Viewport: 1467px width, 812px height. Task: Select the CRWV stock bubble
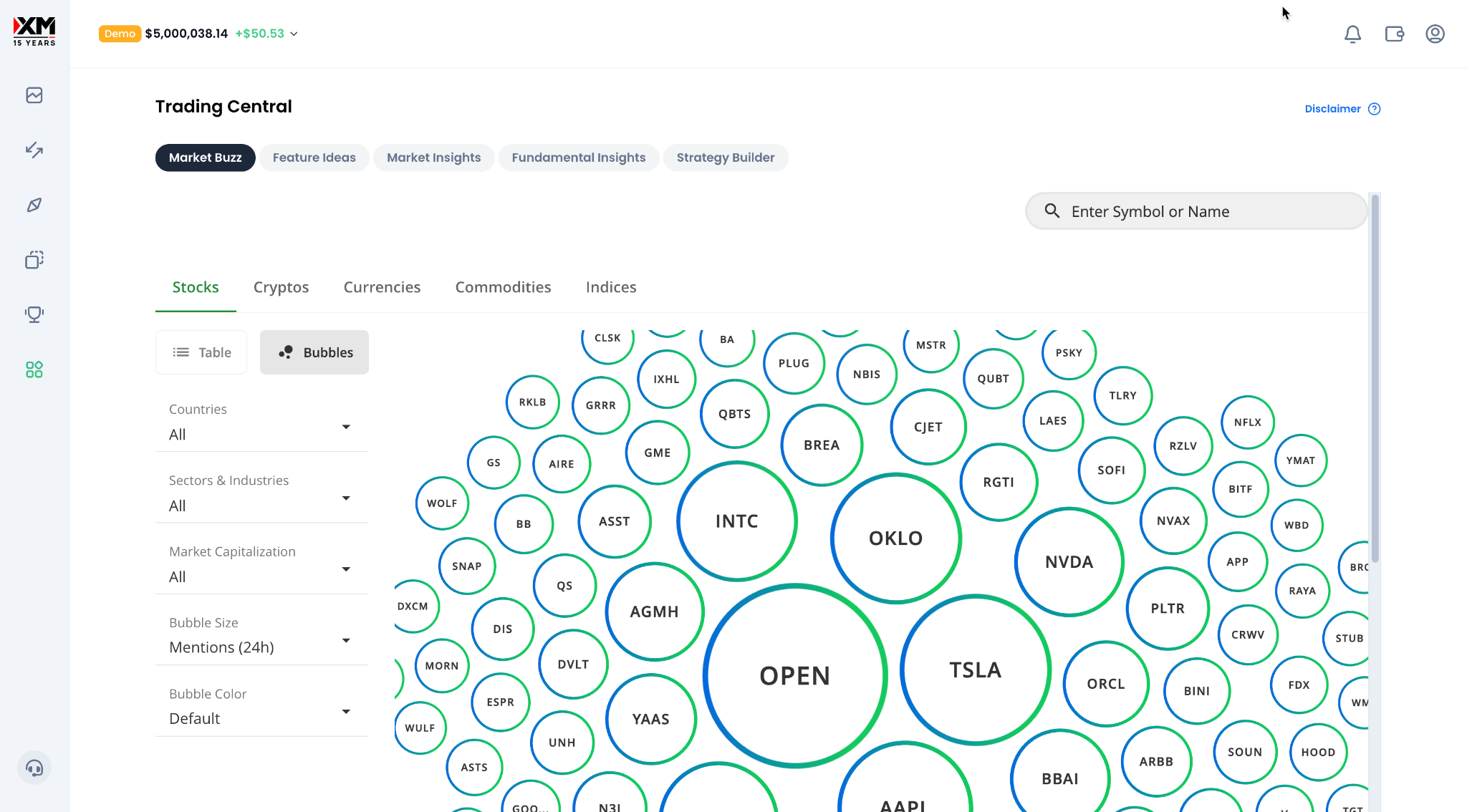point(1248,635)
